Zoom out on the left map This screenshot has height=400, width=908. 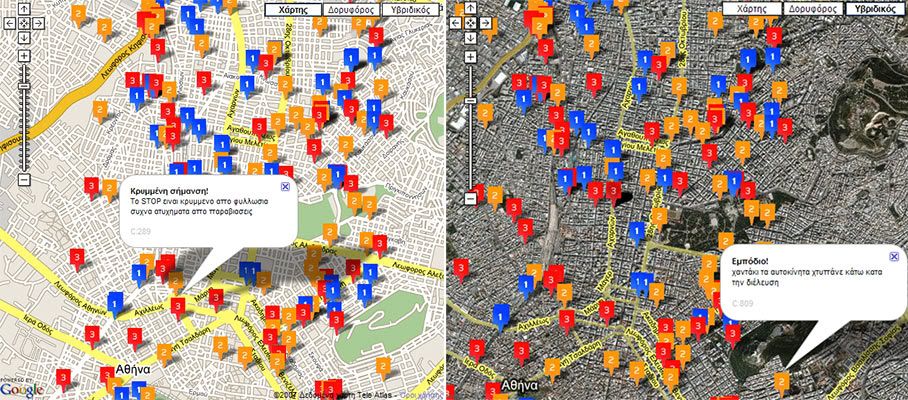(24, 179)
